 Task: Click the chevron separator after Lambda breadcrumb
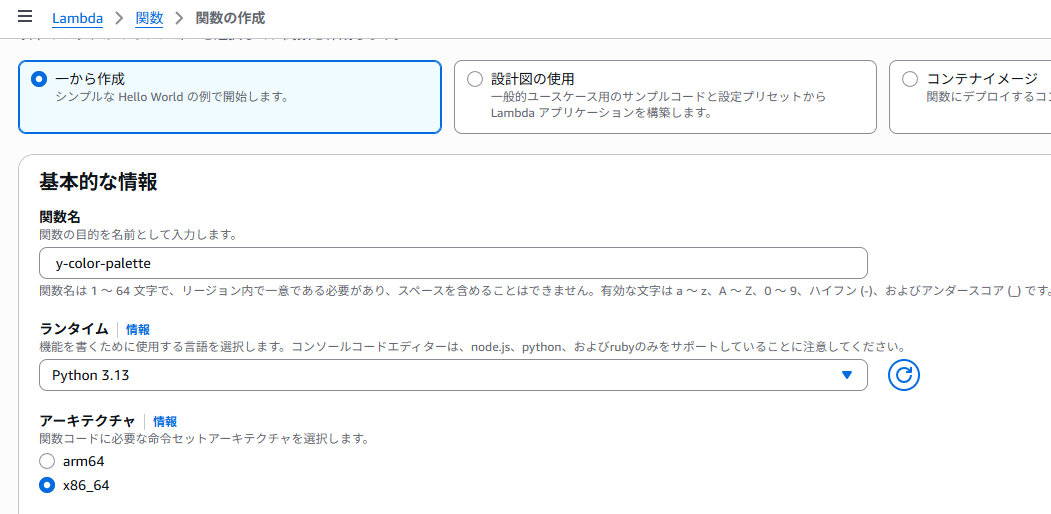pos(118,18)
